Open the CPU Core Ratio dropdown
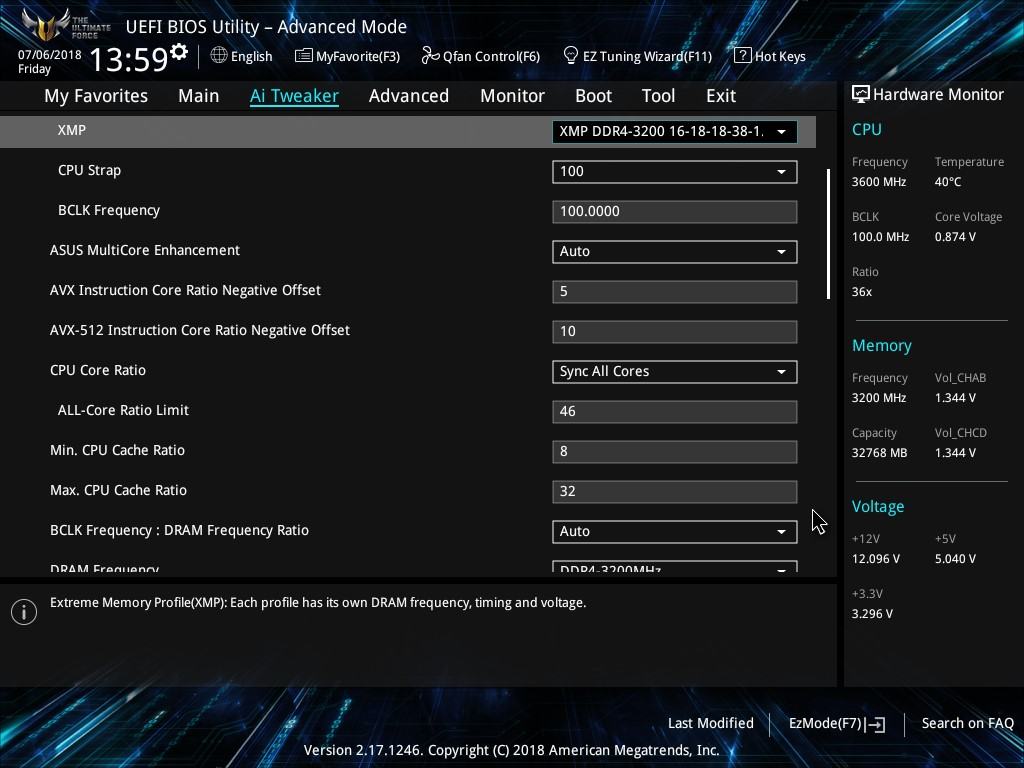 coord(675,372)
